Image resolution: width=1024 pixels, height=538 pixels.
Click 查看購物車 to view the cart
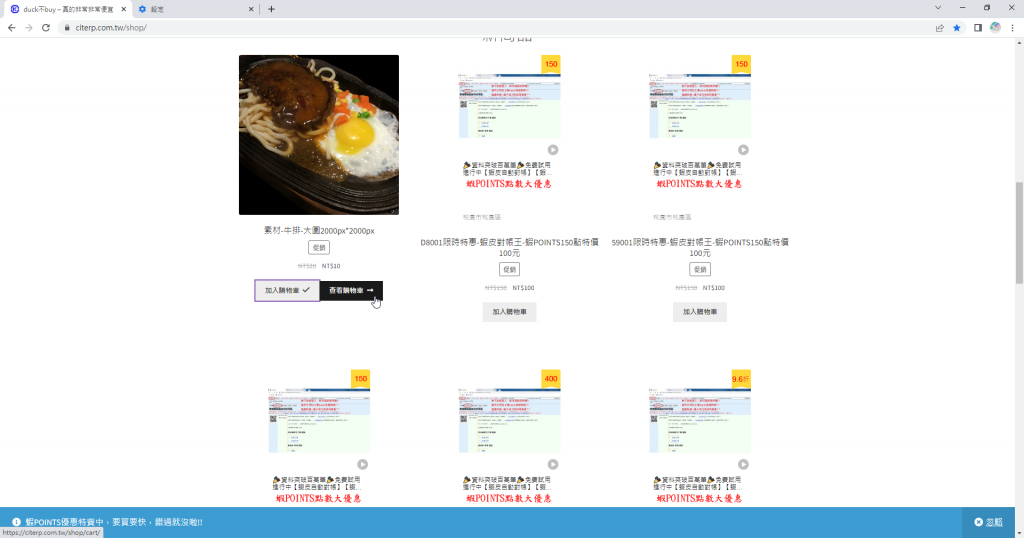click(x=351, y=291)
